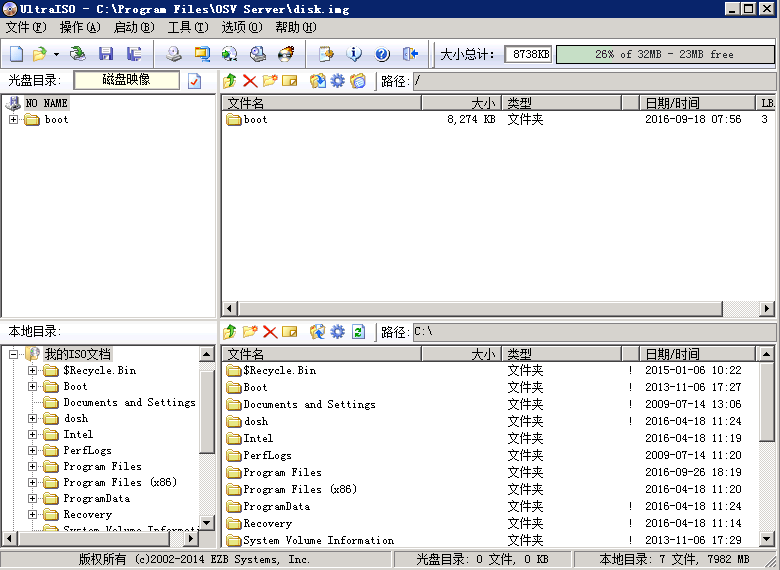Screen dimensions: 780x570
Task: Click the Open CD/DVD drive icon
Action: (78, 54)
